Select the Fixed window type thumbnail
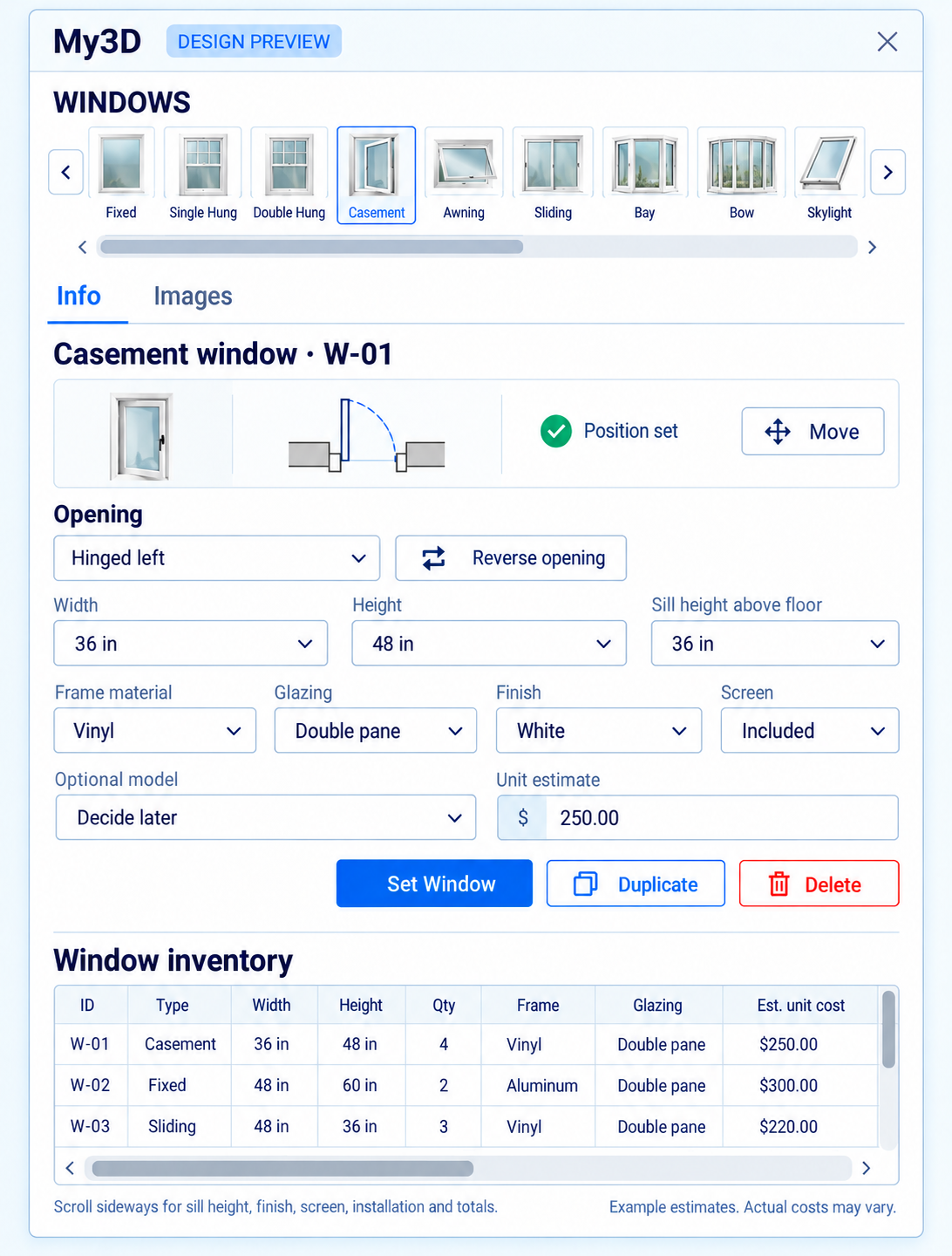The image size is (952, 1256). 121,174
